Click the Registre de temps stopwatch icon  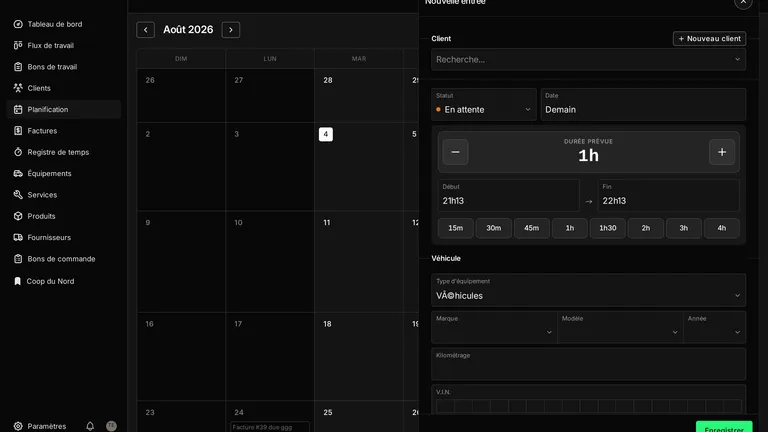tap(18, 152)
